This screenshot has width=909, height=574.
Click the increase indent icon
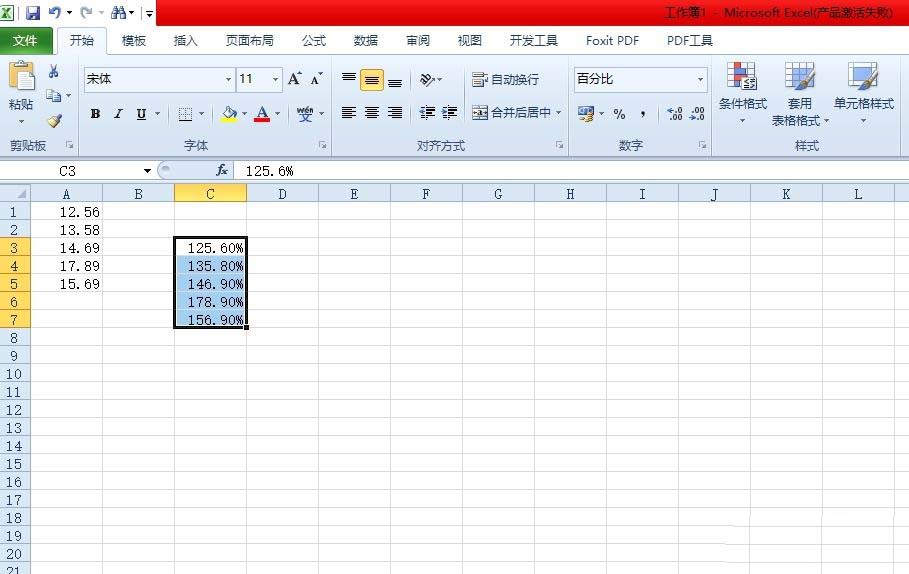click(x=449, y=112)
